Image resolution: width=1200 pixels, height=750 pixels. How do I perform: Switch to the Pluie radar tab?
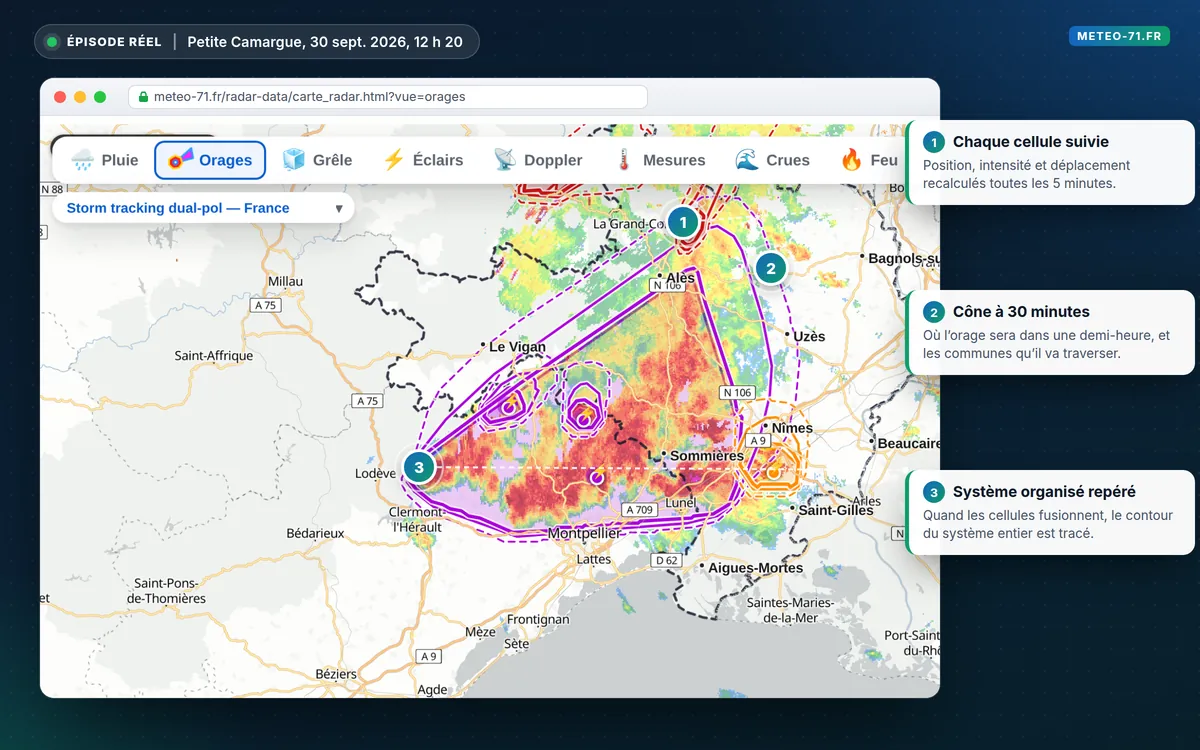(105, 160)
